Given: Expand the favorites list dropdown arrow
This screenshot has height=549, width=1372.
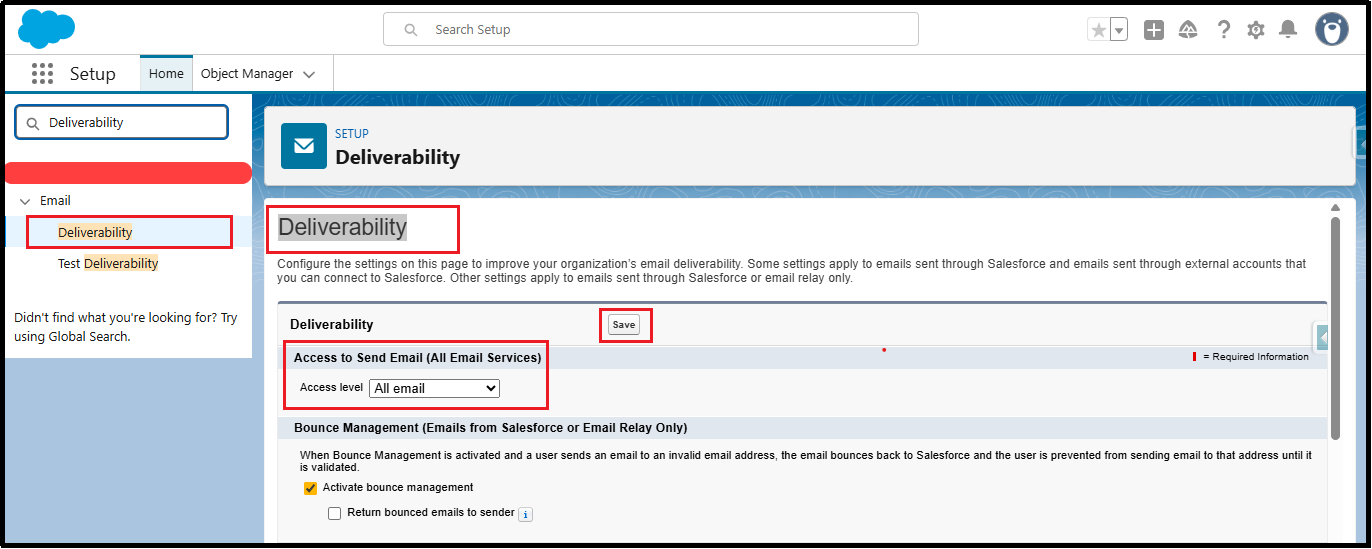Looking at the screenshot, I should pyautogui.click(x=1119, y=30).
